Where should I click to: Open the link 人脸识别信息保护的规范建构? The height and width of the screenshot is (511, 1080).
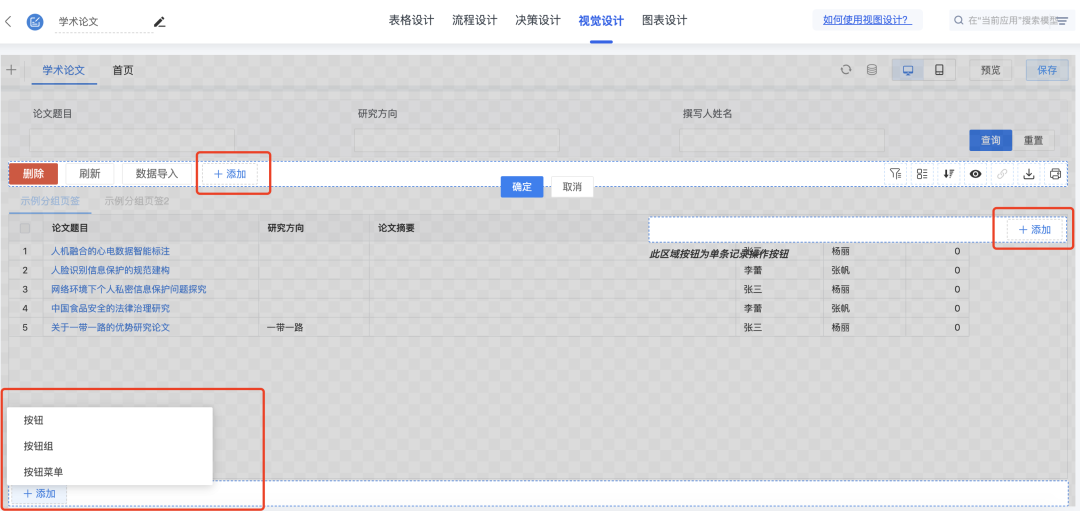pyautogui.click(x=110, y=270)
